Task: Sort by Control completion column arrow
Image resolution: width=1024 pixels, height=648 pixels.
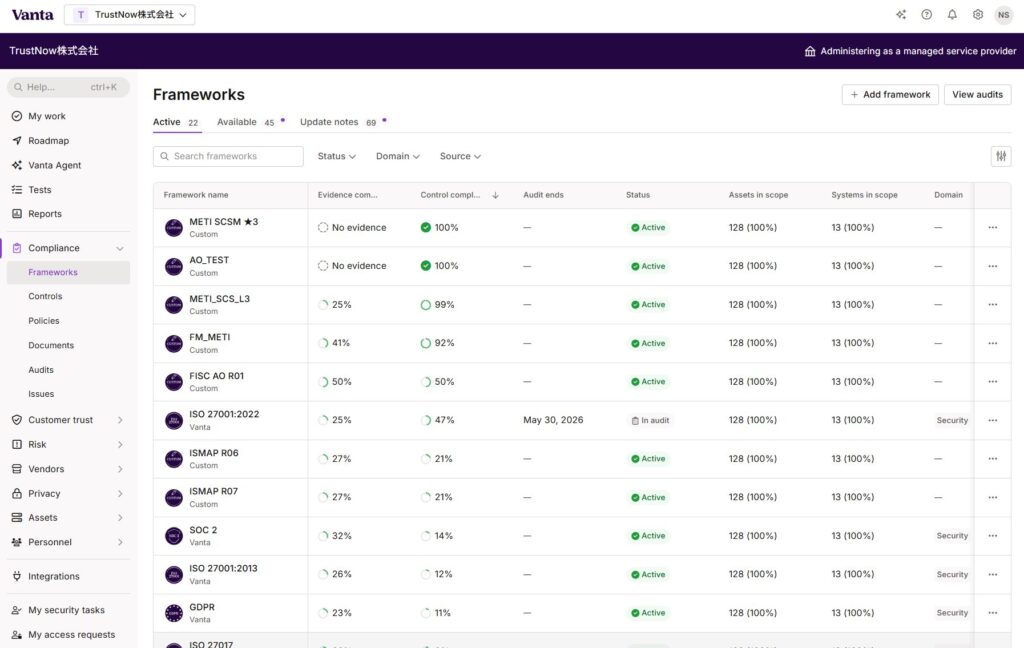Action: click(x=495, y=195)
